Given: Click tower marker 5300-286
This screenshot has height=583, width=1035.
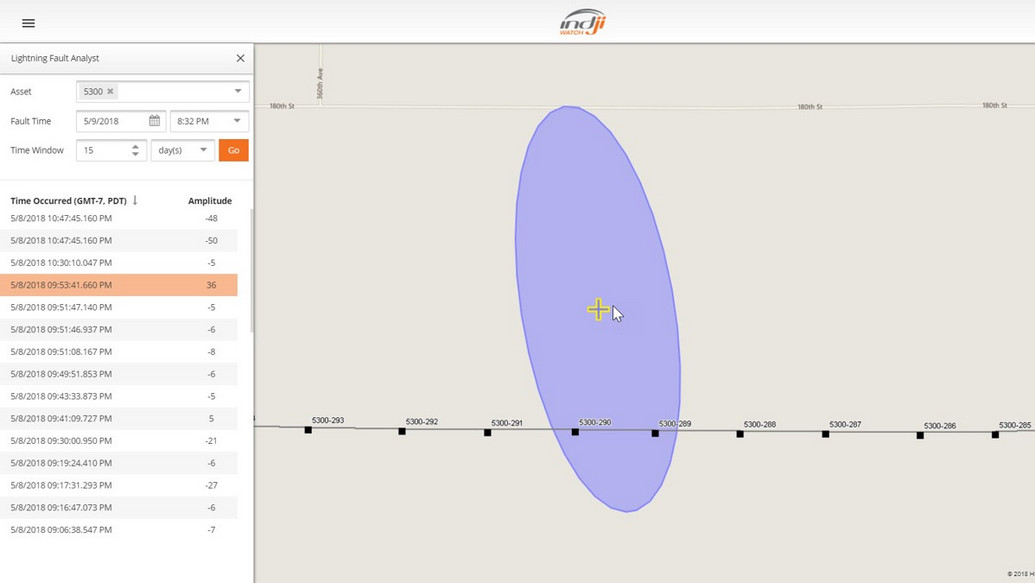Looking at the screenshot, I should click(x=920, y=435).
